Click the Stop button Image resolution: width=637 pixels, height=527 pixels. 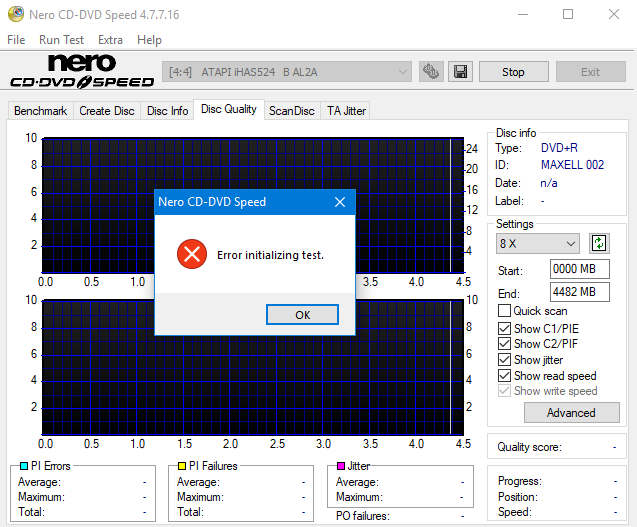(x=514, y=72)
